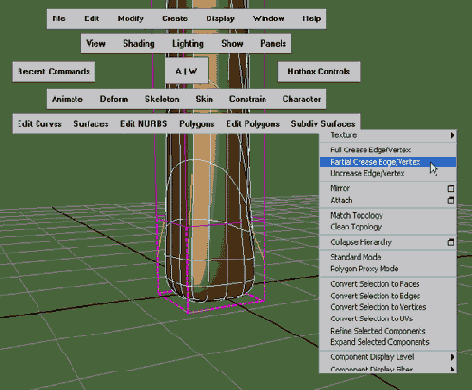Choose Refine Selected Components
The height and width of the screenshot is (390, 472).
point(388,331)
